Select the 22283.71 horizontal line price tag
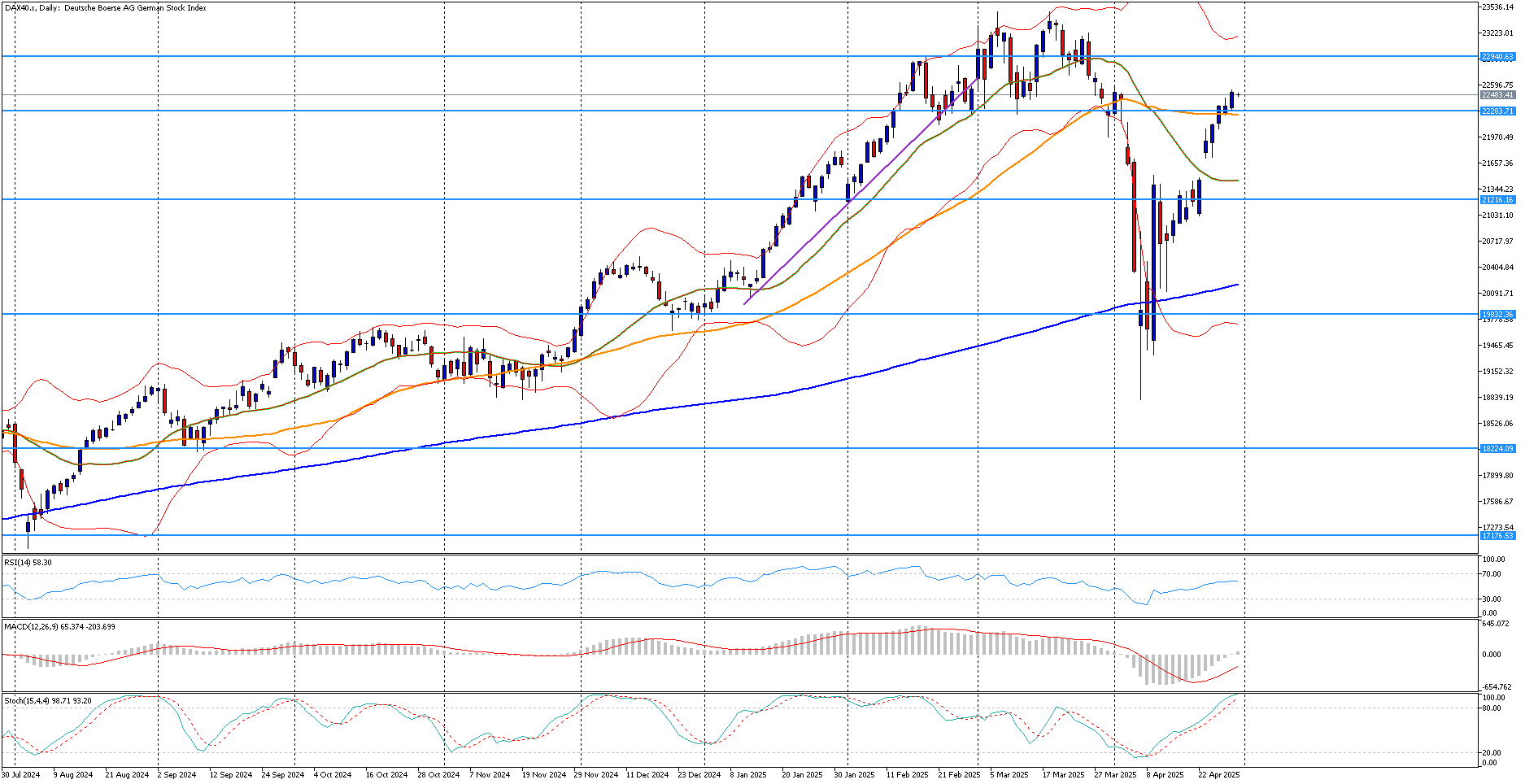Screen dimensions: 1525x784 tap(1497, 111)
